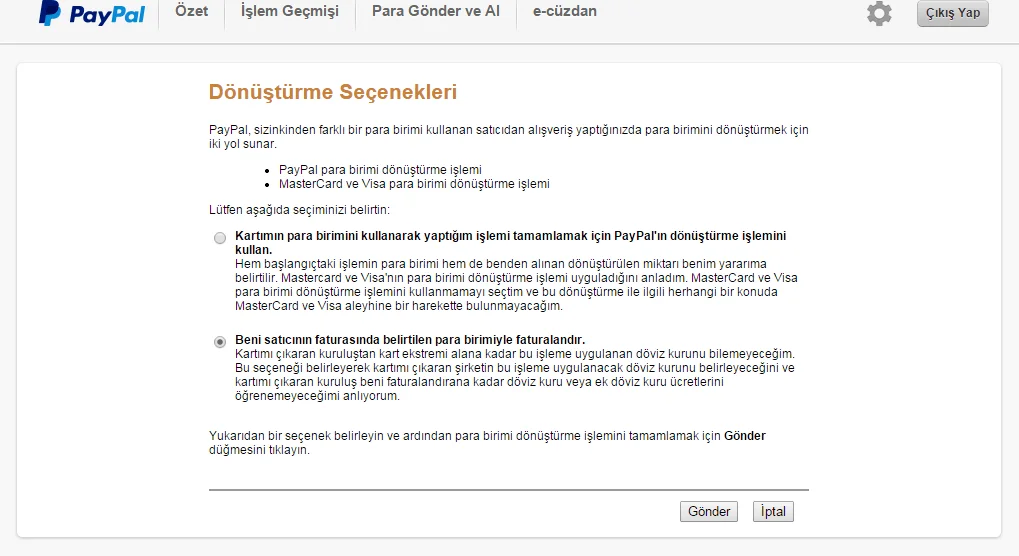Image resolution: width=1019 pixels, height=556 pixels.
Task: Click the PayPal logo
Action: pos(91,13)
